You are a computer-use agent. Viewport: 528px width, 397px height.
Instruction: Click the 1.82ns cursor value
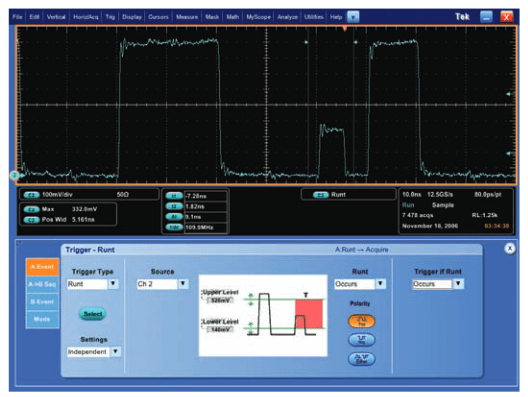(195, 206)
